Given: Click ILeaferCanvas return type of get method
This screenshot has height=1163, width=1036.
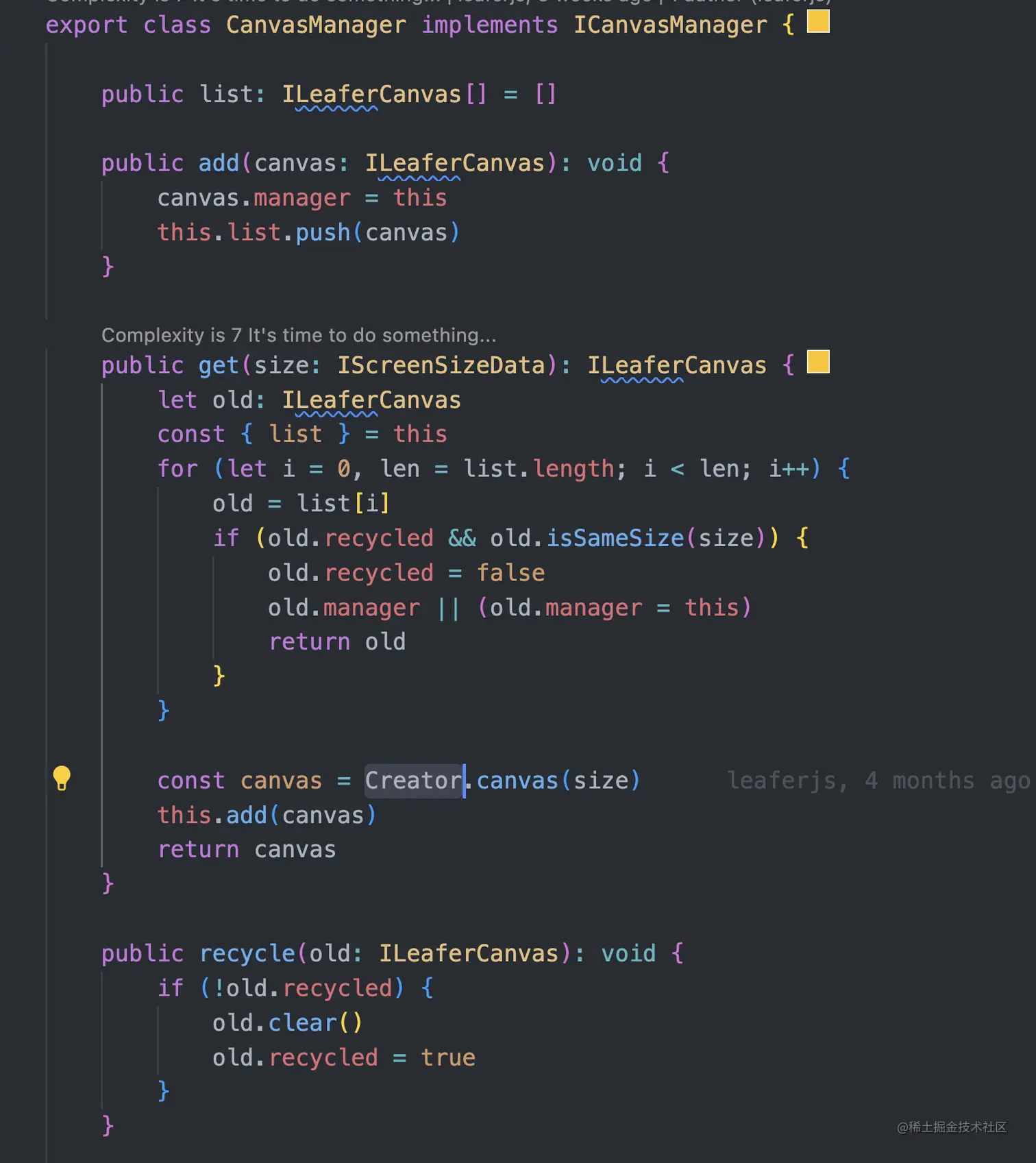Looking at the screenshot, I should [x=677, y=365].
